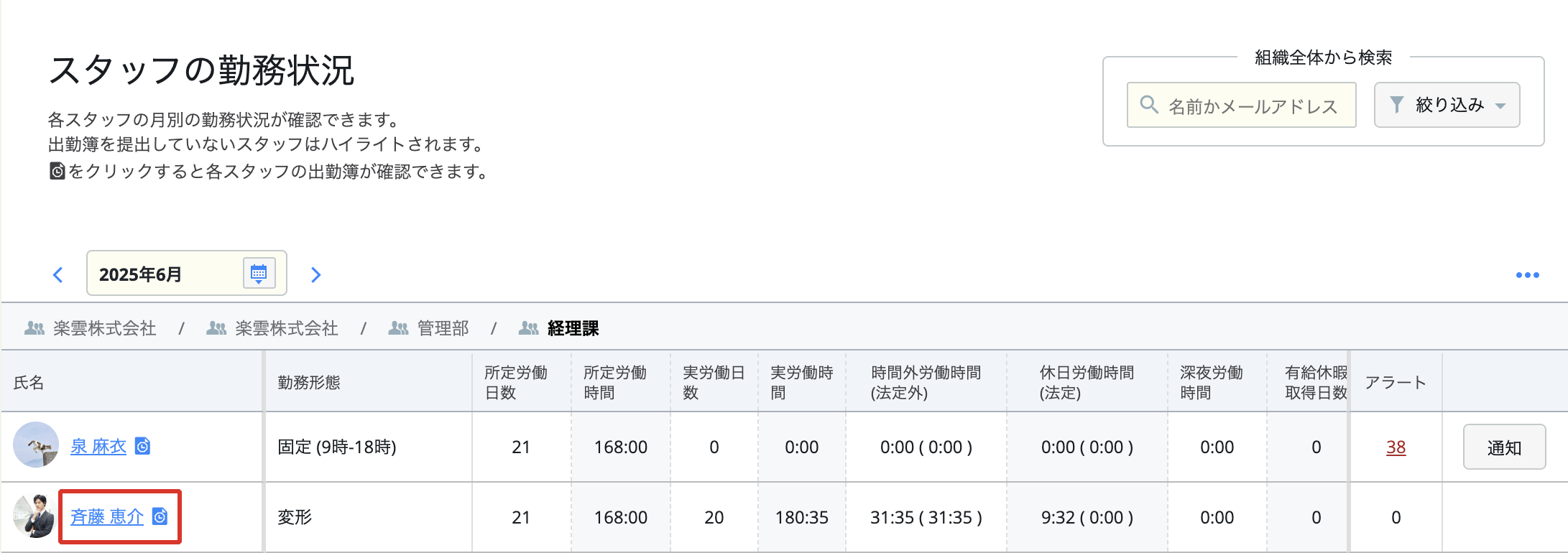Go to previous month arrow

click(x=58, y=275)
